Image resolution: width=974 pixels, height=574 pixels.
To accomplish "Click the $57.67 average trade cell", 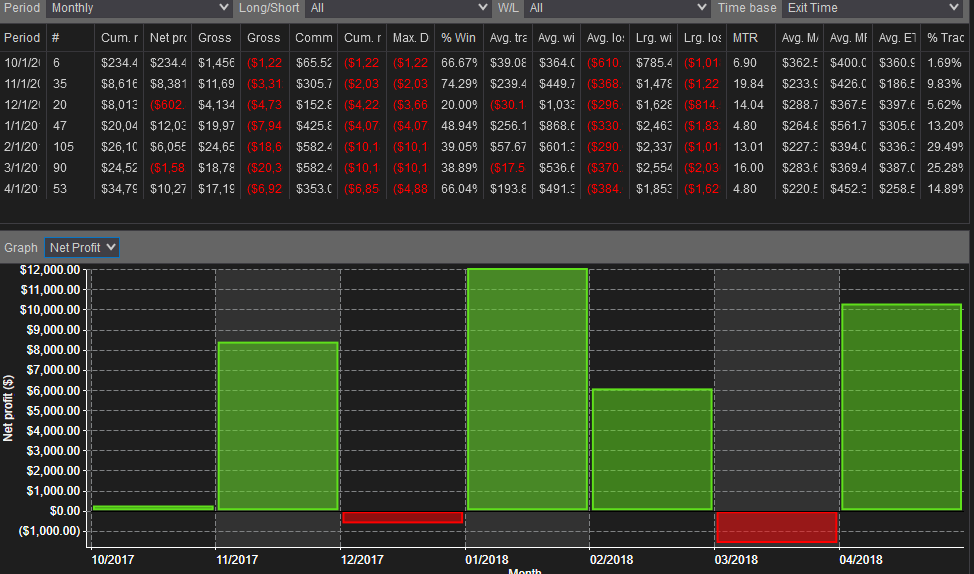I will point(507,147).
